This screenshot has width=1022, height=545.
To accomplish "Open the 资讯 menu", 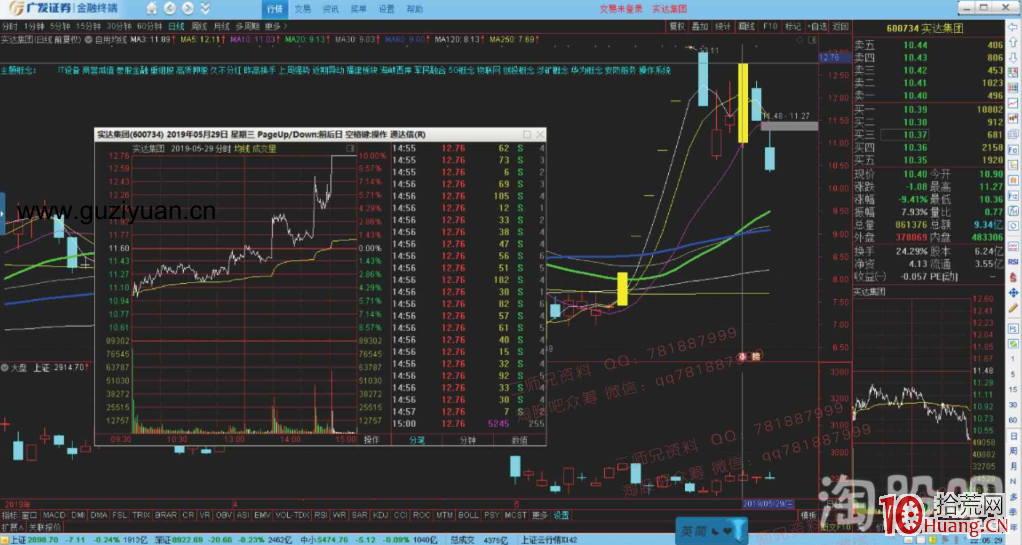I will [x=331, y=9].
